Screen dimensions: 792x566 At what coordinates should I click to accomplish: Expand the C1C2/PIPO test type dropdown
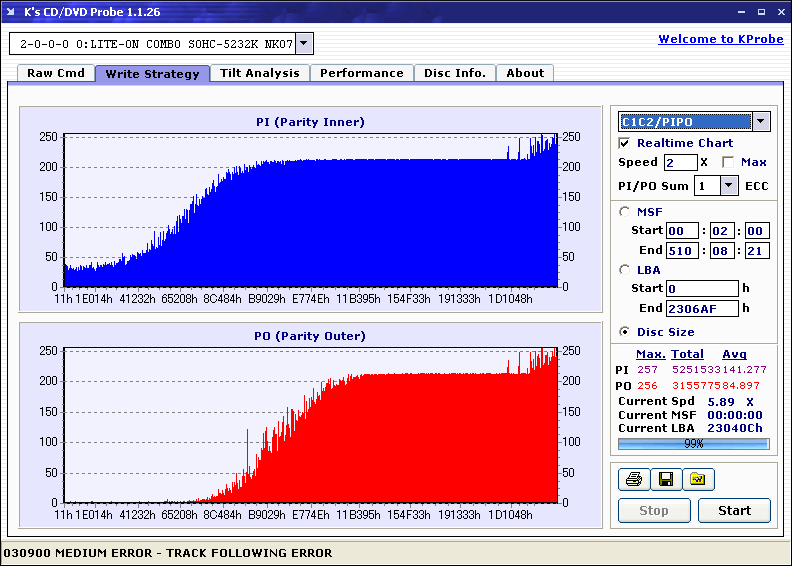point(761,121)
